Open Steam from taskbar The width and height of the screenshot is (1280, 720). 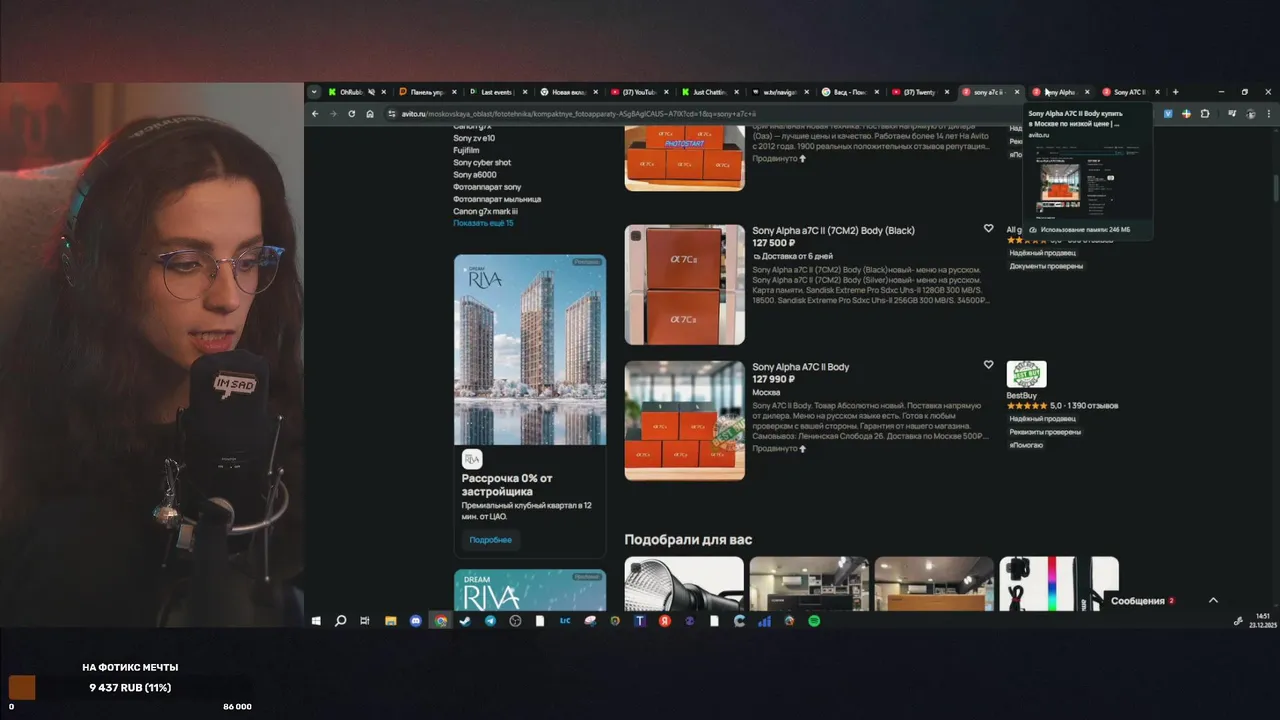pyautogui.click(x=465, y=621)
